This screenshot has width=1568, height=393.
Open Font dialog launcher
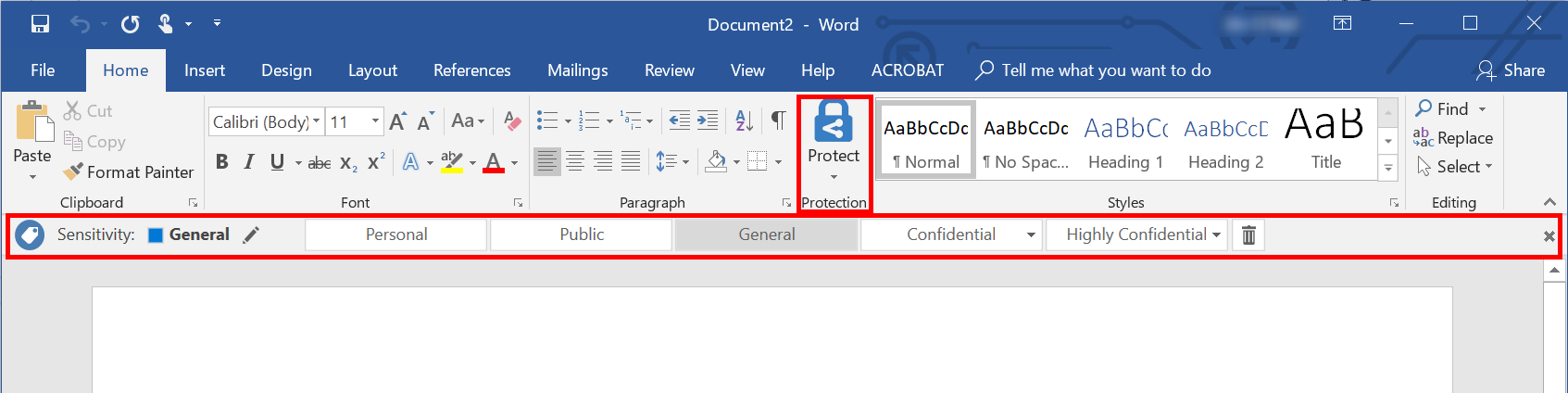(x=518, y=203)
